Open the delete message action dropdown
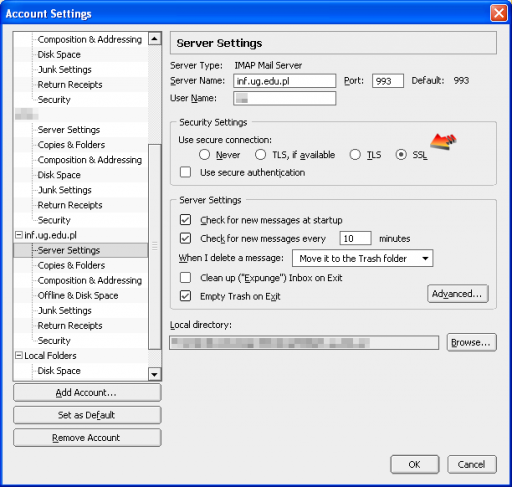512x487 pixels. pyautogui.click(x=362, y=258)
